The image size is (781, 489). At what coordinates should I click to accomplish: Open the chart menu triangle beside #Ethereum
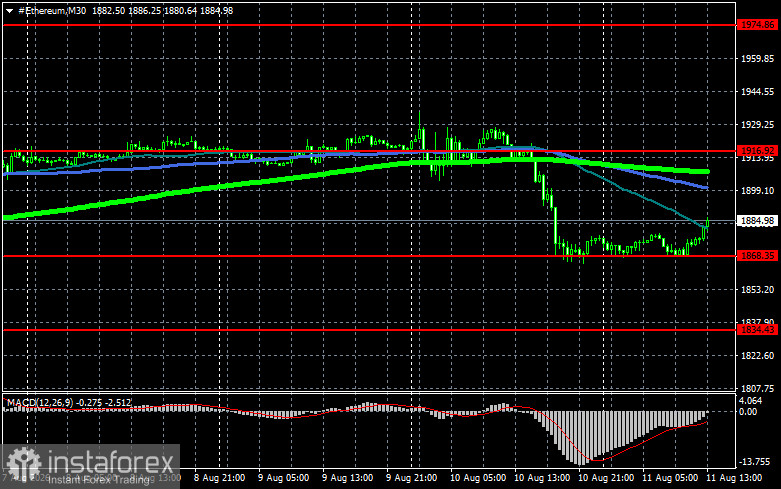[x=9, y=11]
